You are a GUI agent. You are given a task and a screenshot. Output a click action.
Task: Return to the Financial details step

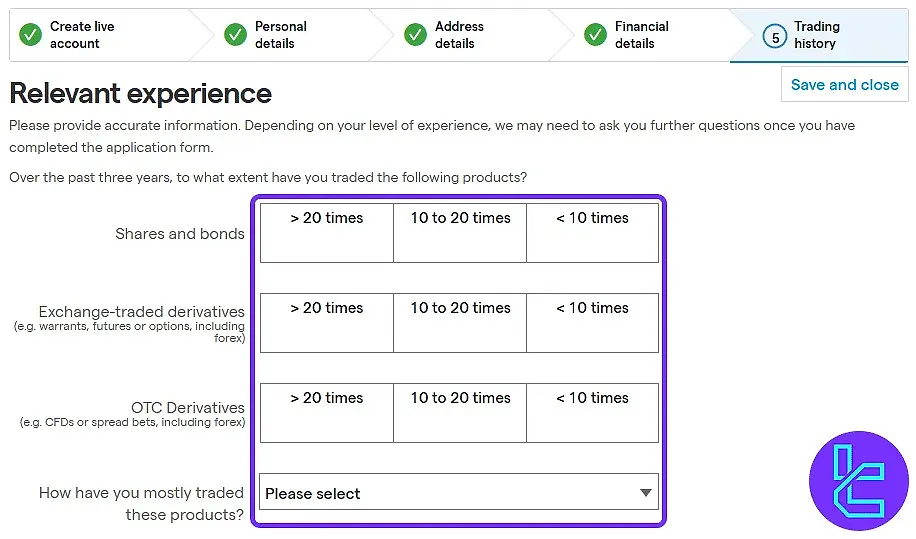(642, 35)
